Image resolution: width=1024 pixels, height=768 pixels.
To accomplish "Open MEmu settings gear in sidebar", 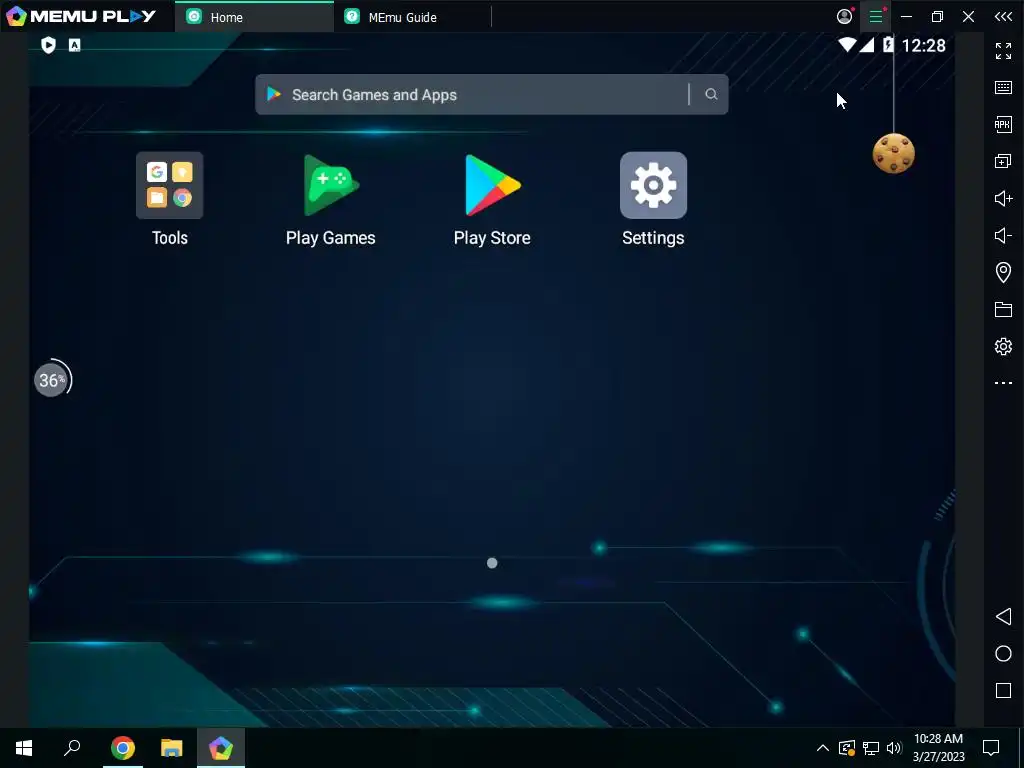I will click(1003, 346).
